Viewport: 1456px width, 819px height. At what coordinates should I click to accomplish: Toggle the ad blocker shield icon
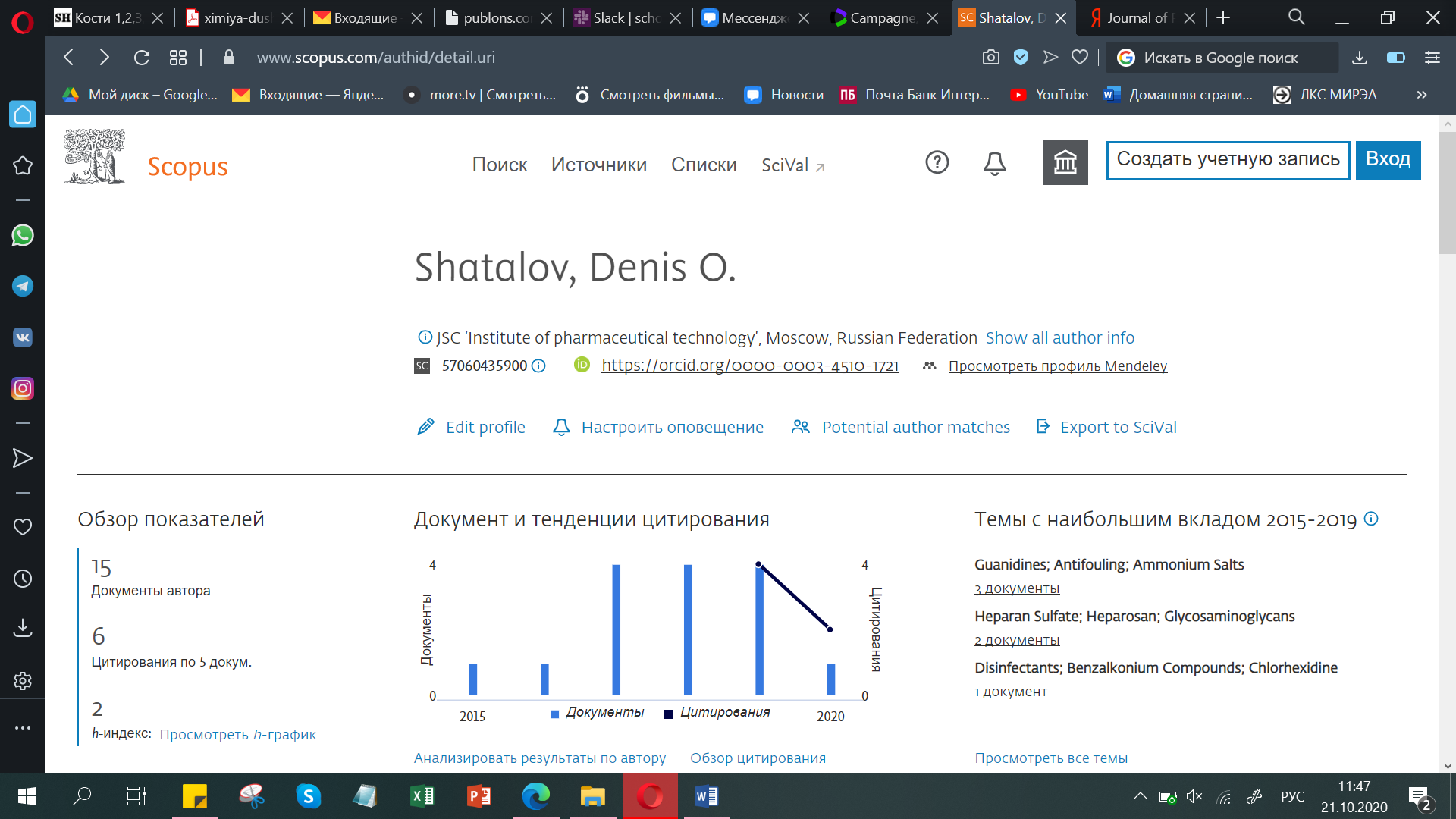[1021, 58]
